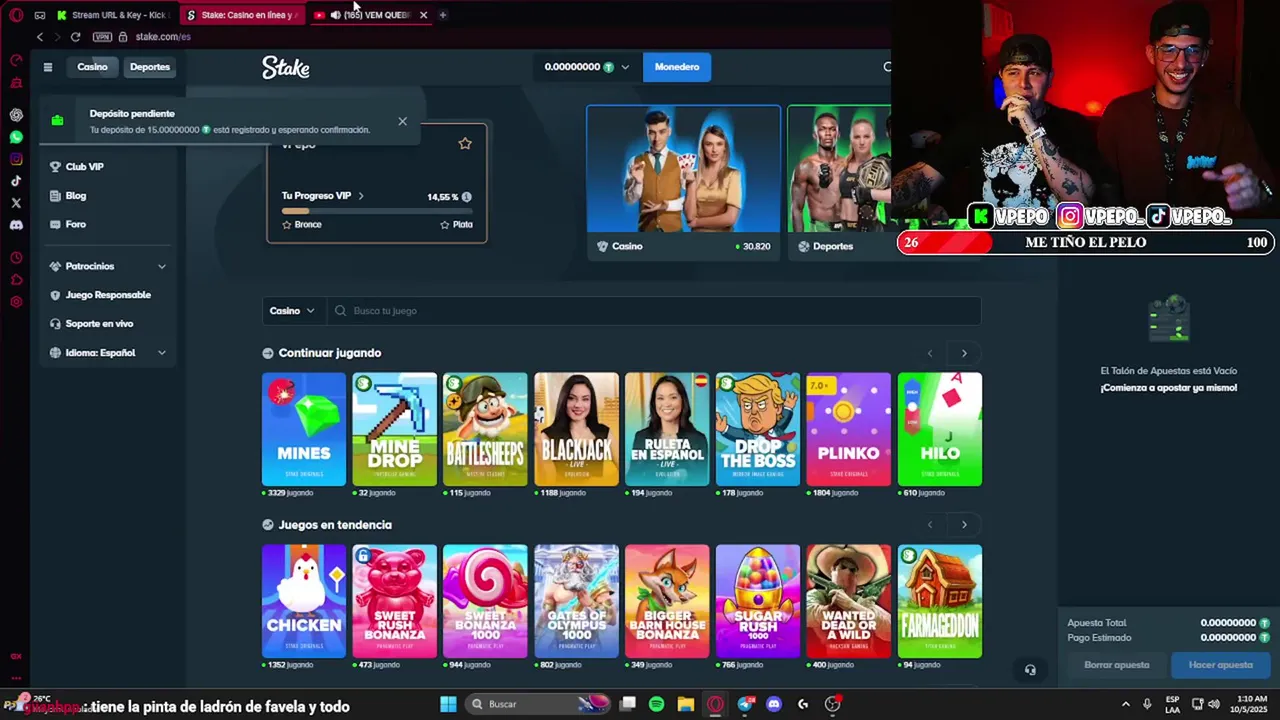Image resolution: width=1280 pixels, height=720 pixels.
Task: Go back in browser history
Action: tap(40, 37)
